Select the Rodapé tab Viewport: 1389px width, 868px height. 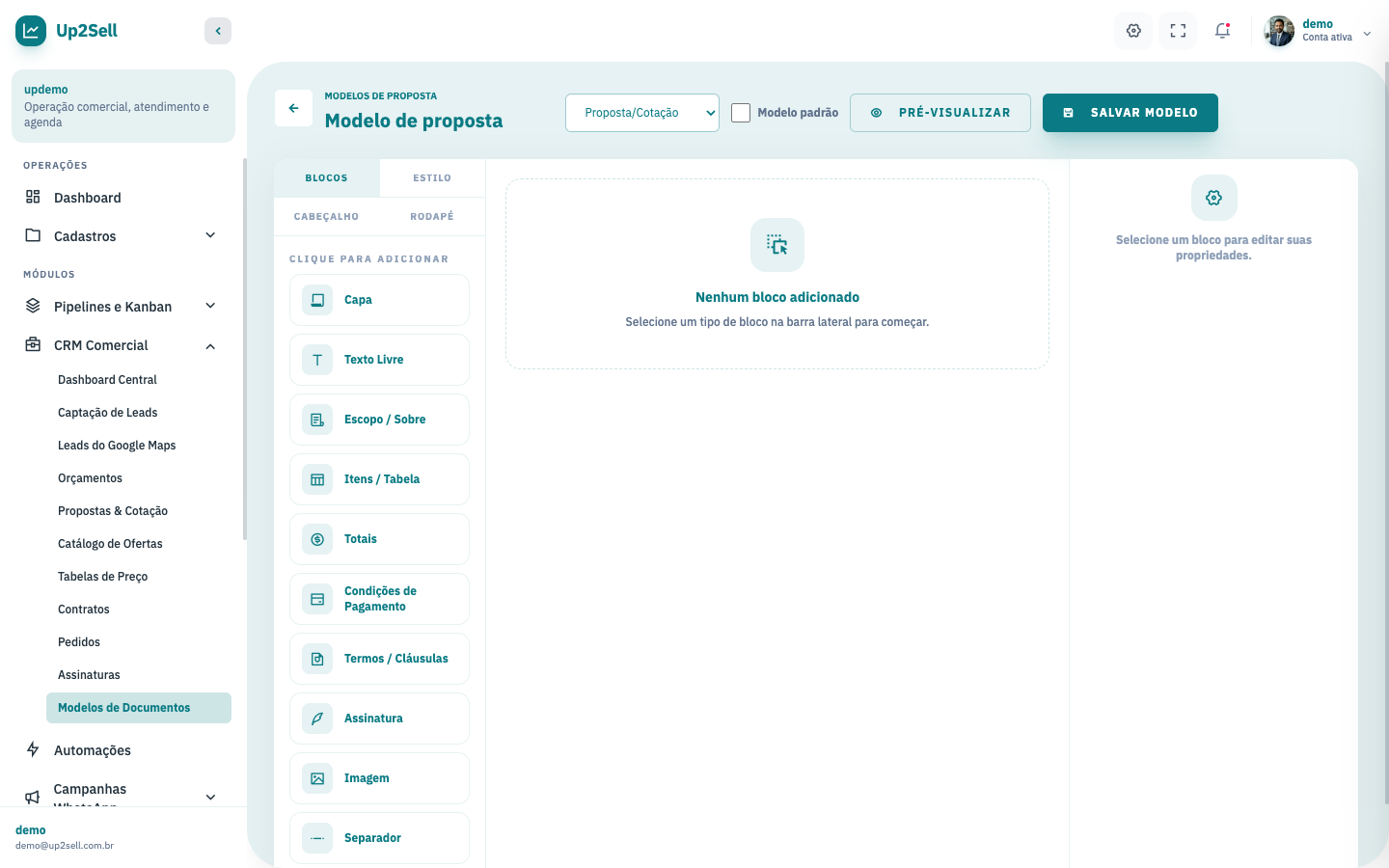tap(432, 217)
